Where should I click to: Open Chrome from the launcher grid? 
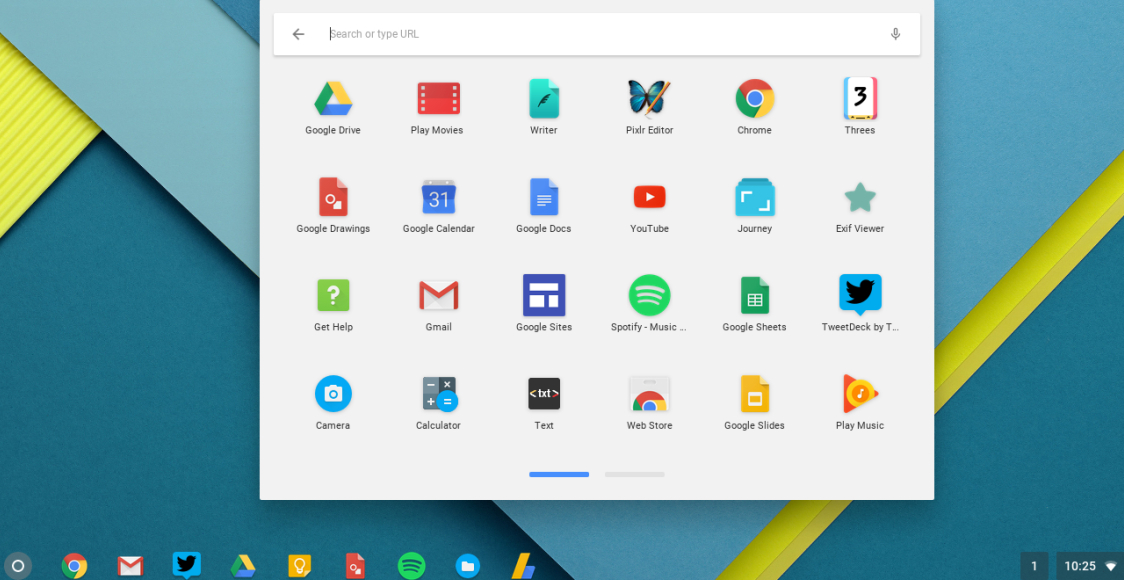pyautogui.click(x=754, y=99)
